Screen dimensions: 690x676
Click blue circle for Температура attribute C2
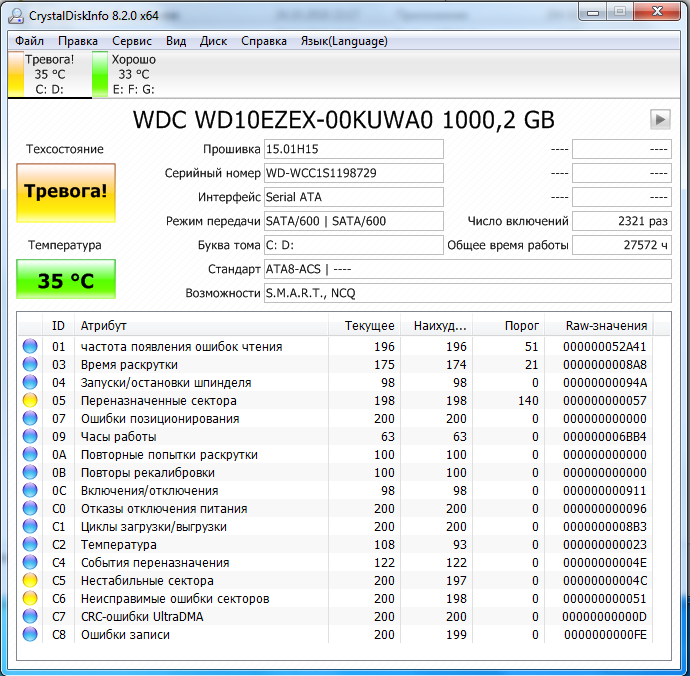(x=30, y=544)
